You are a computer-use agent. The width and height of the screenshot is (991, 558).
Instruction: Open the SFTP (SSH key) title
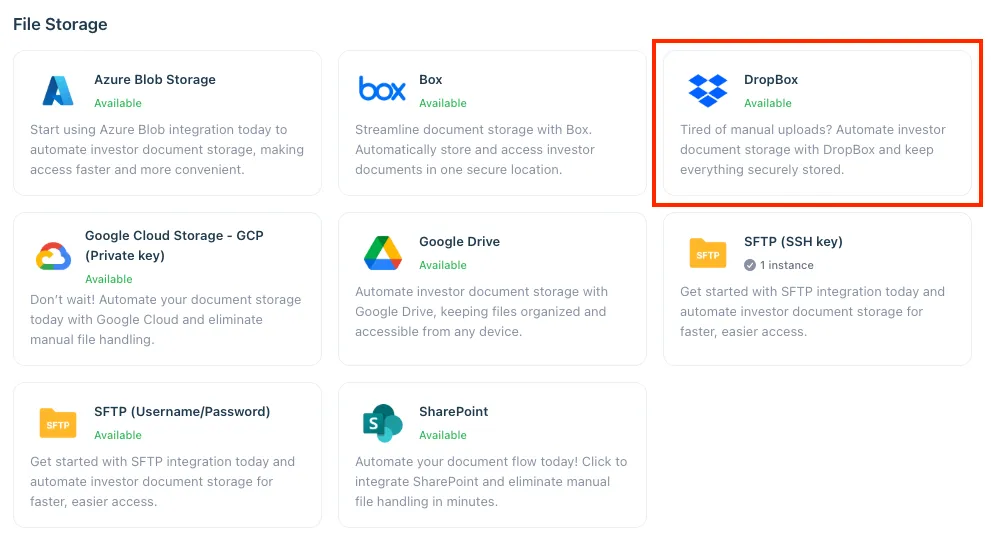tap(793, 241)
